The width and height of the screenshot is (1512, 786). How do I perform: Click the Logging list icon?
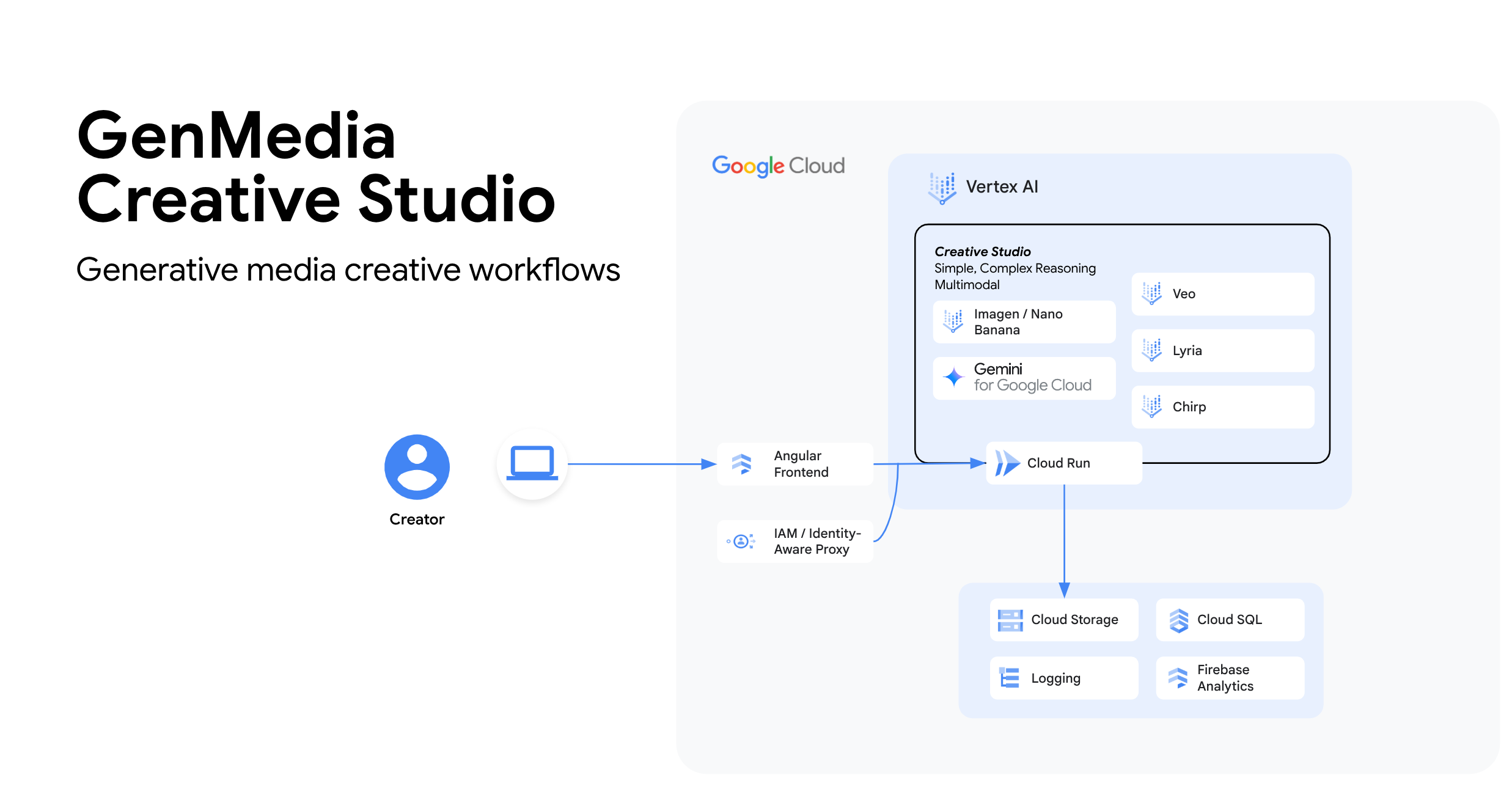point(1009,678)
